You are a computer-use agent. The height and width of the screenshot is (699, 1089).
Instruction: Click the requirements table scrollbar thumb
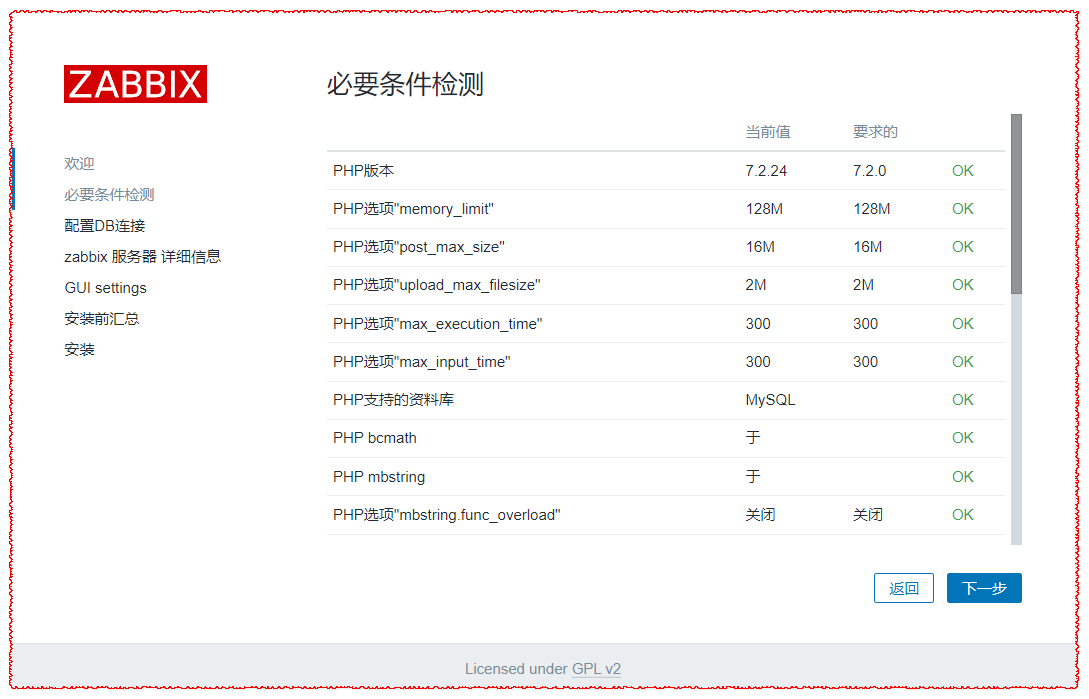tap(1016, 204)
